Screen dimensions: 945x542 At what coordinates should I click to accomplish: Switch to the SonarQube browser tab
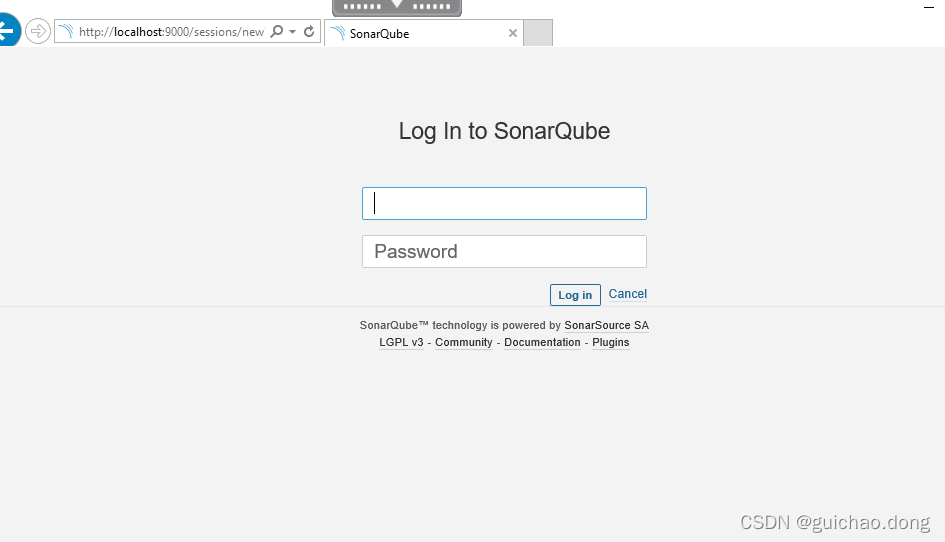tap(423, 33)
